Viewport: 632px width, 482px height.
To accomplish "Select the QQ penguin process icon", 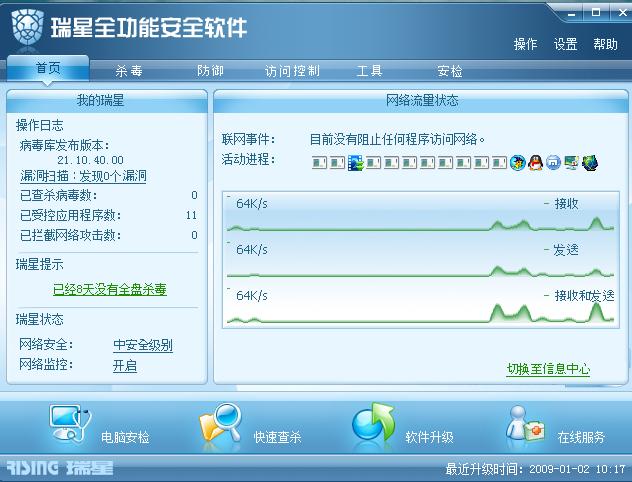I will click(x=535, y=163).
